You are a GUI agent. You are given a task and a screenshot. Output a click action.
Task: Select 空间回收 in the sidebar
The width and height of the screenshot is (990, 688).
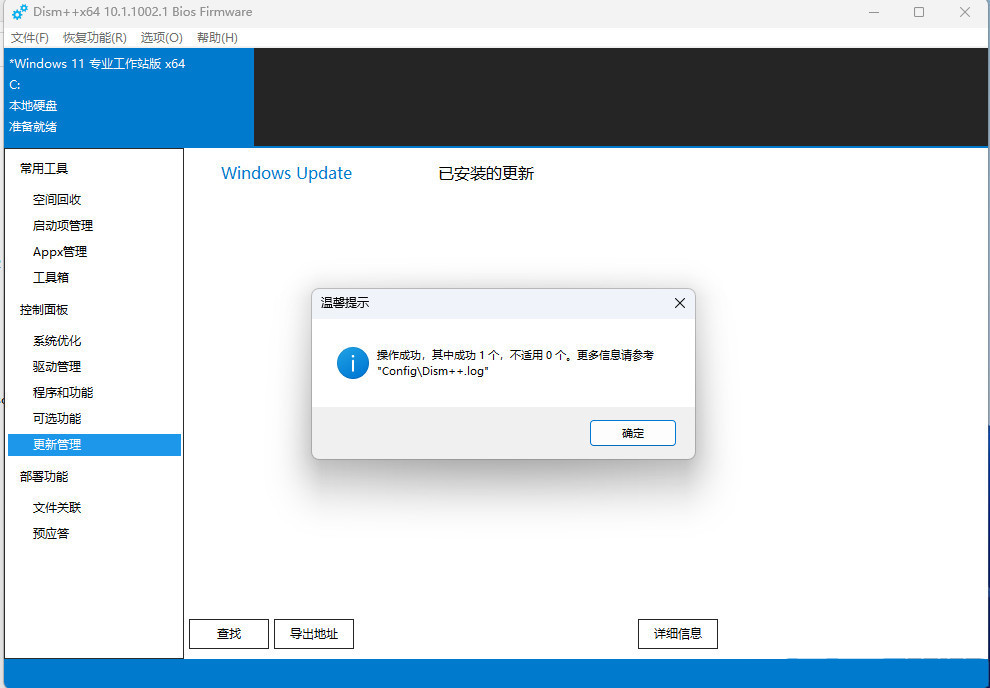(x=57, y=199)
